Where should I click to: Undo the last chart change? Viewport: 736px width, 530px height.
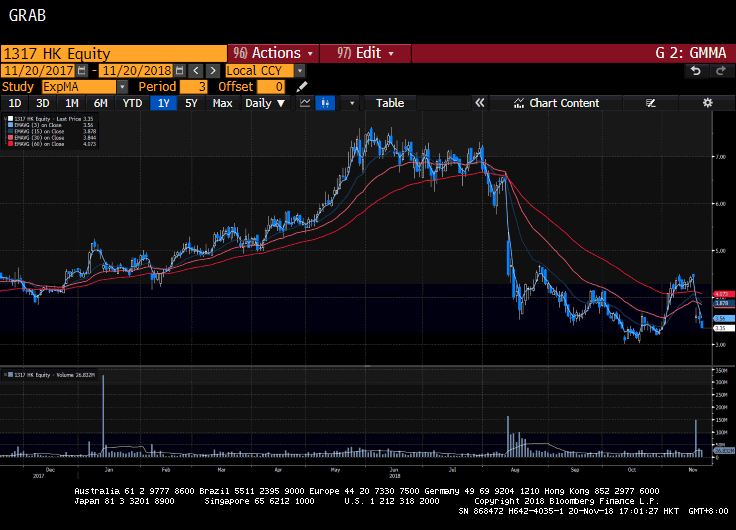[696, 71]
